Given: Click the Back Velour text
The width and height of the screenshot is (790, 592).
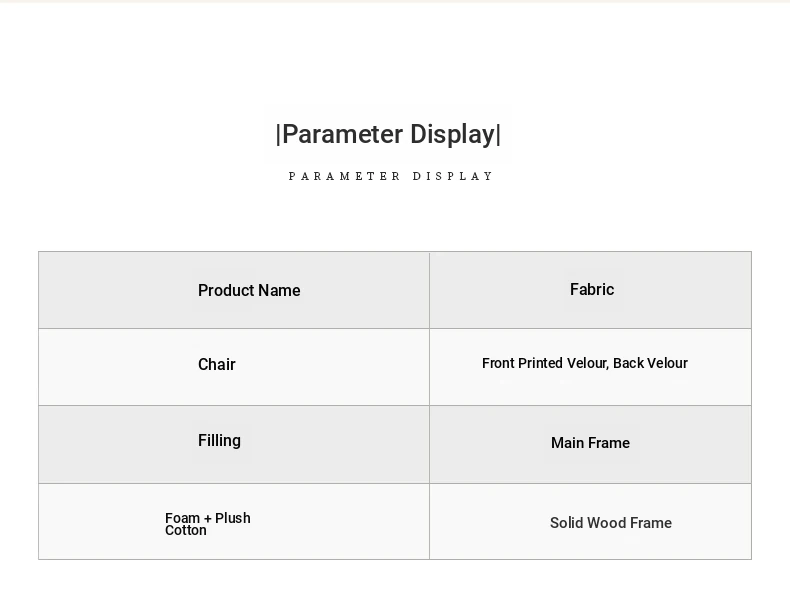Looking at the screenshot, I should 651,363.
